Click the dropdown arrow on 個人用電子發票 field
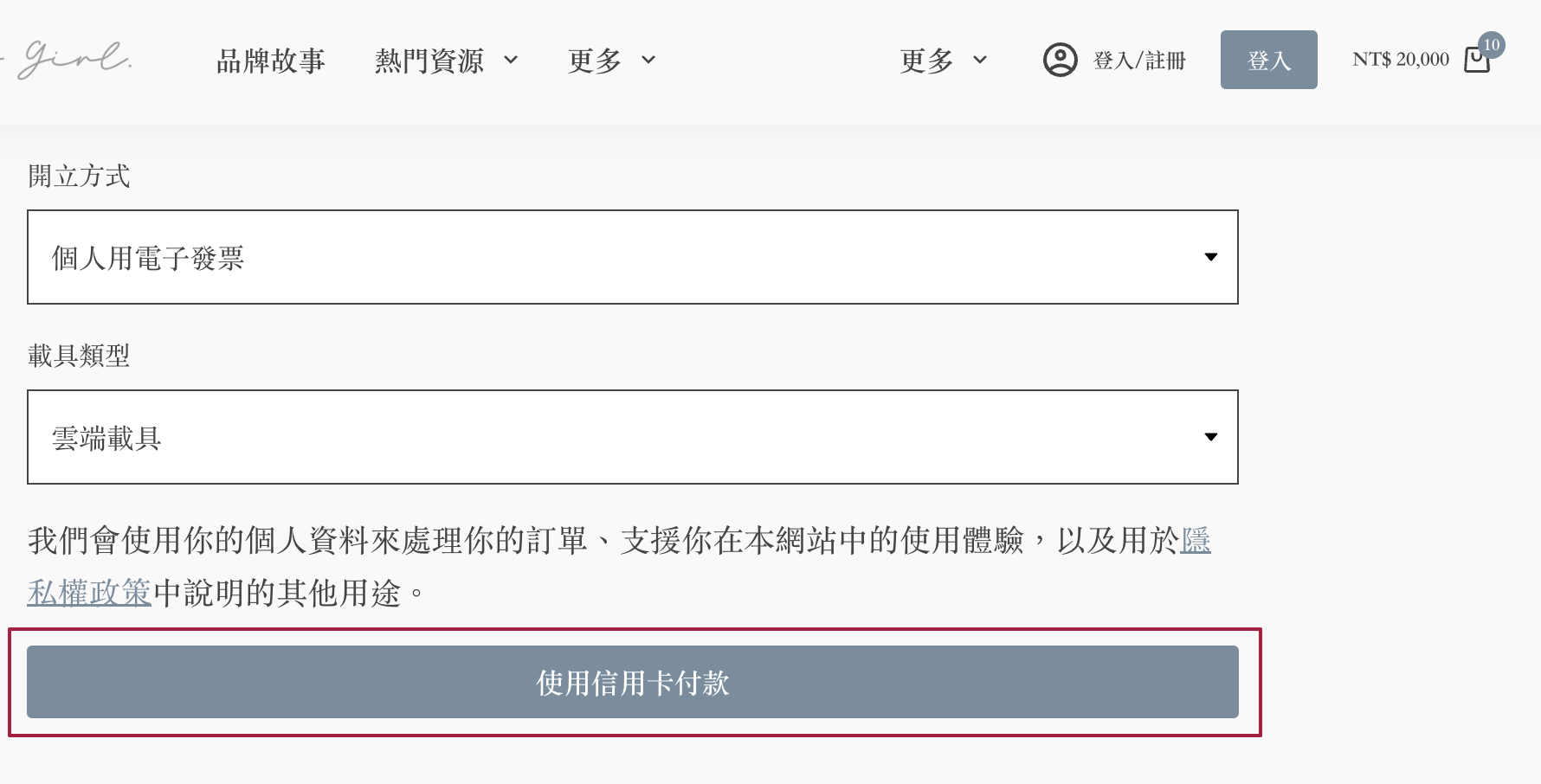This screenshot has height=784, width=1541. click(x=1211, y=257)
